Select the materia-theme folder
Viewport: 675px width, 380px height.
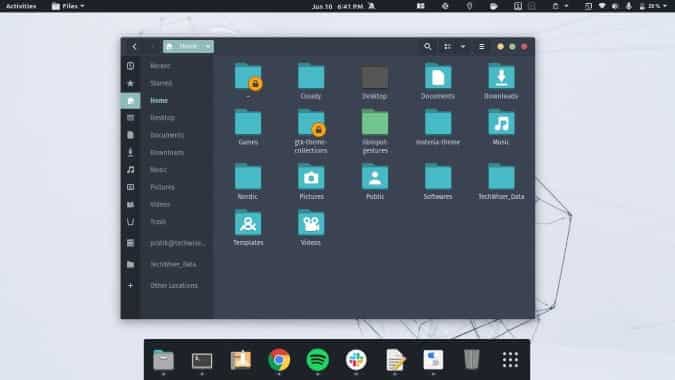pos(438,123)
